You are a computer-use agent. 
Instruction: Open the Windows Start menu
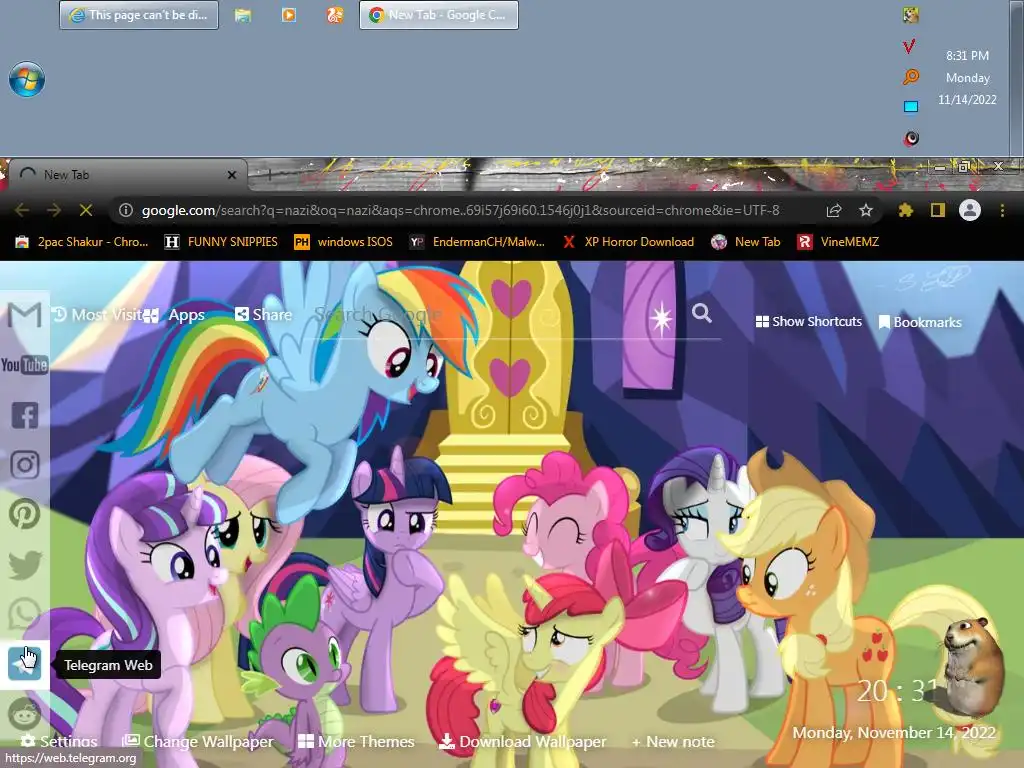27,79
